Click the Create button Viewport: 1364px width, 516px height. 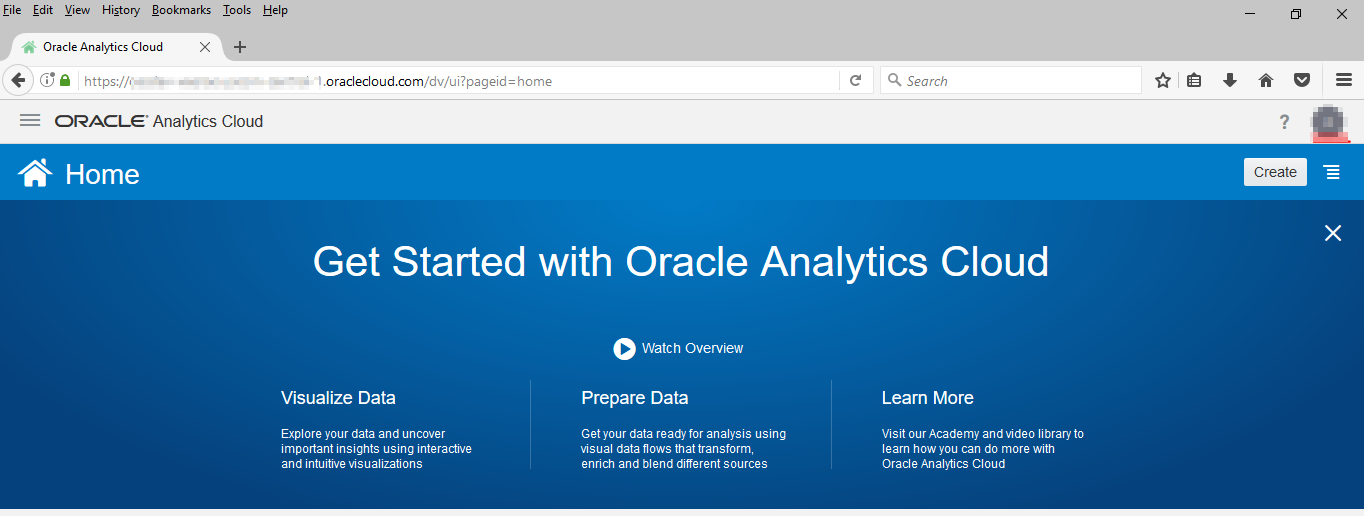[x=1275, y=172]
